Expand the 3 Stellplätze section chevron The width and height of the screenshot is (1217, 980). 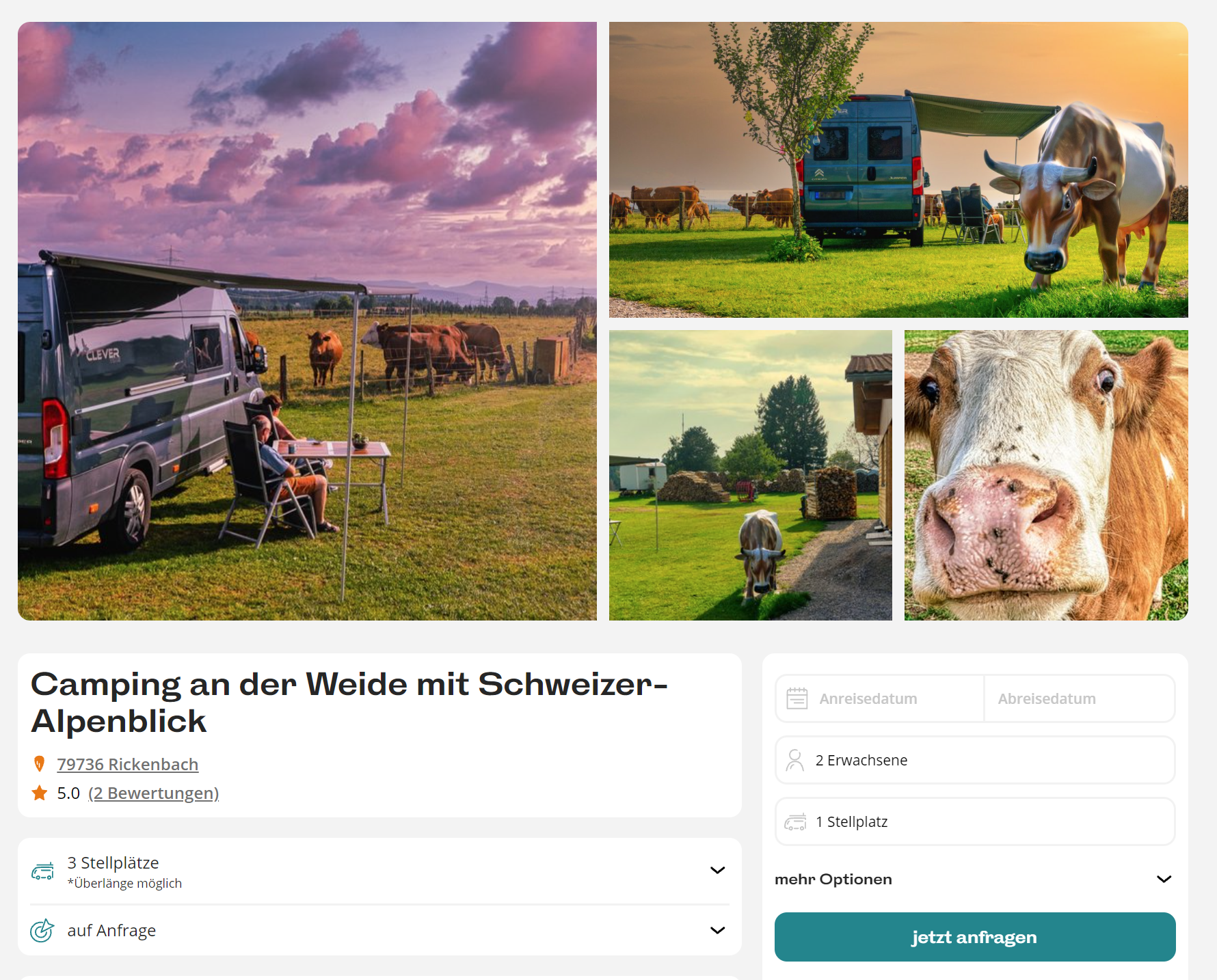[x=717, y=870]
